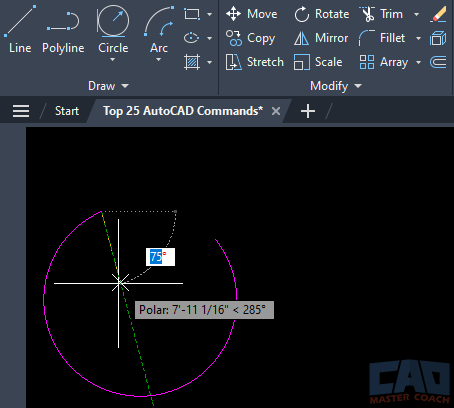Activate the Move command
This screenshot has height=408, width=454.
(x=252, y=14)
